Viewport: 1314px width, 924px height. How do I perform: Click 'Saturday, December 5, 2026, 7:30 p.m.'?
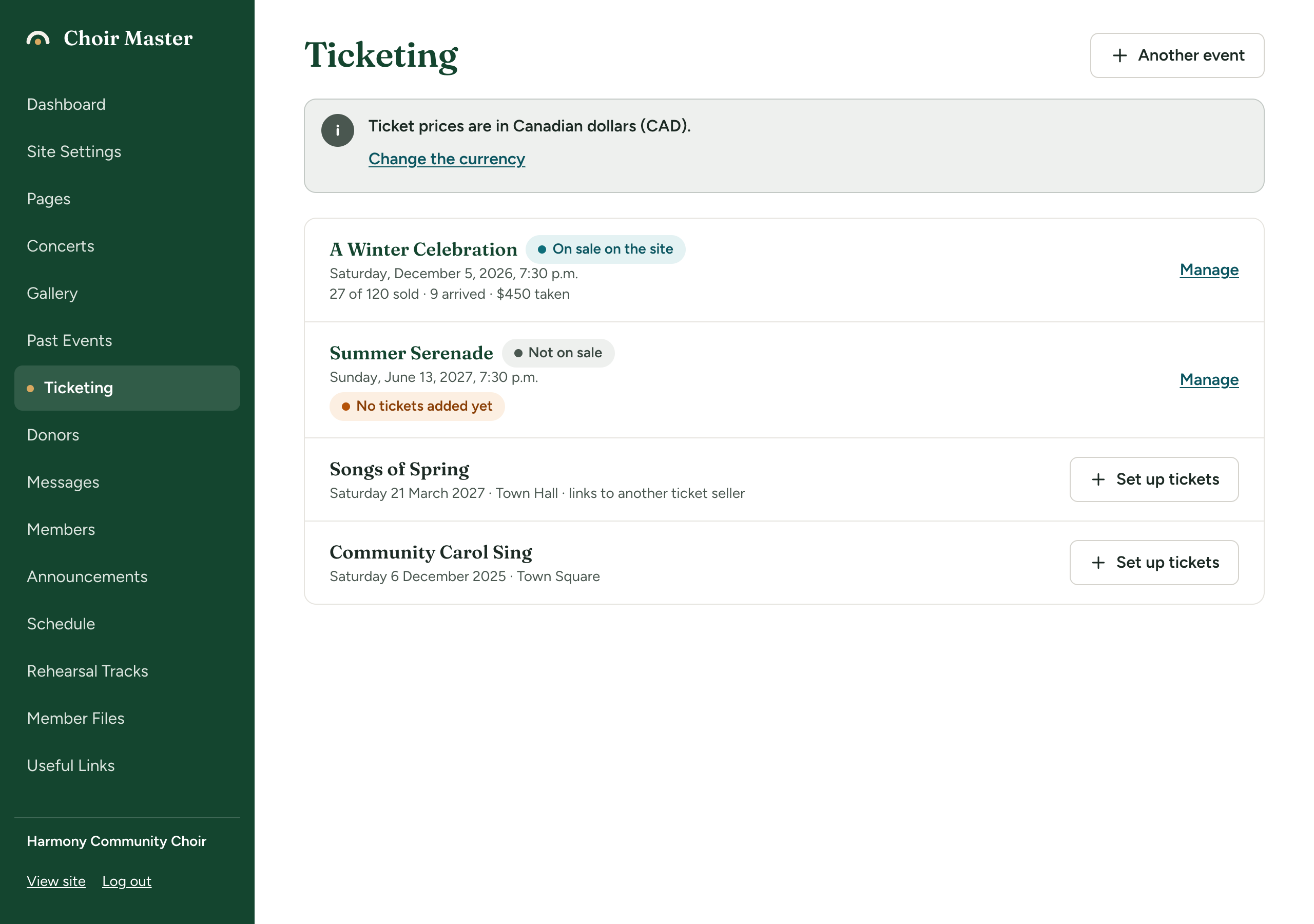click(x=453, y=274)
